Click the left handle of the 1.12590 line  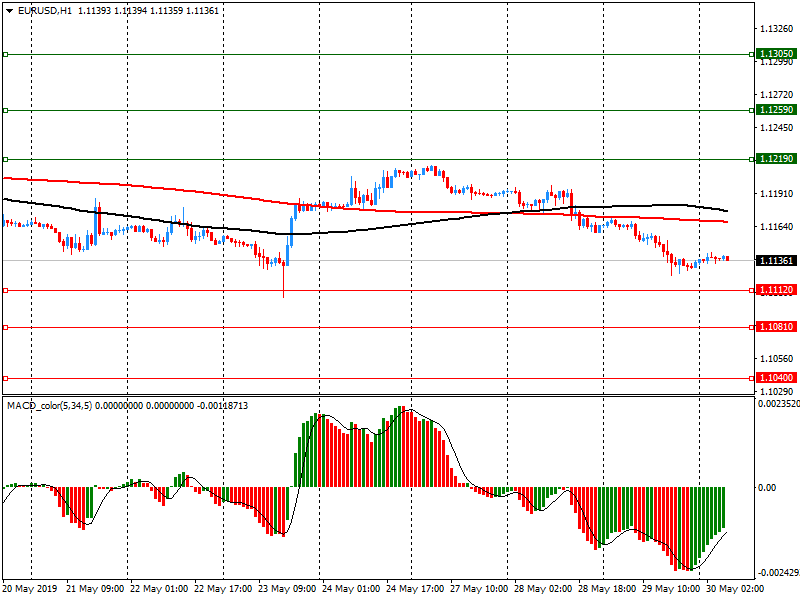[x=5, y=110]
